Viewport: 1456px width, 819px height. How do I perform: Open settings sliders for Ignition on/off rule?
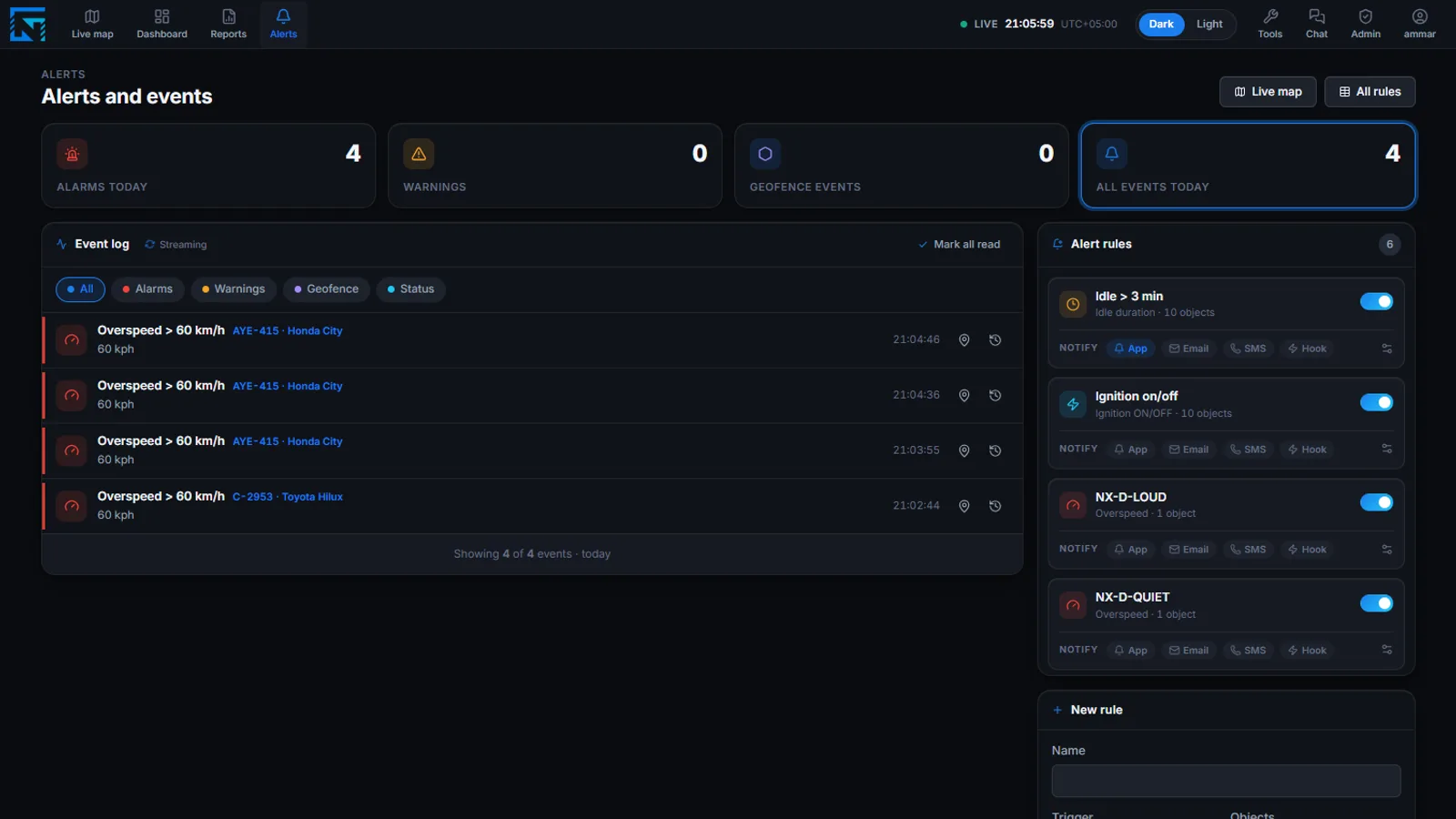point(1387,449)
